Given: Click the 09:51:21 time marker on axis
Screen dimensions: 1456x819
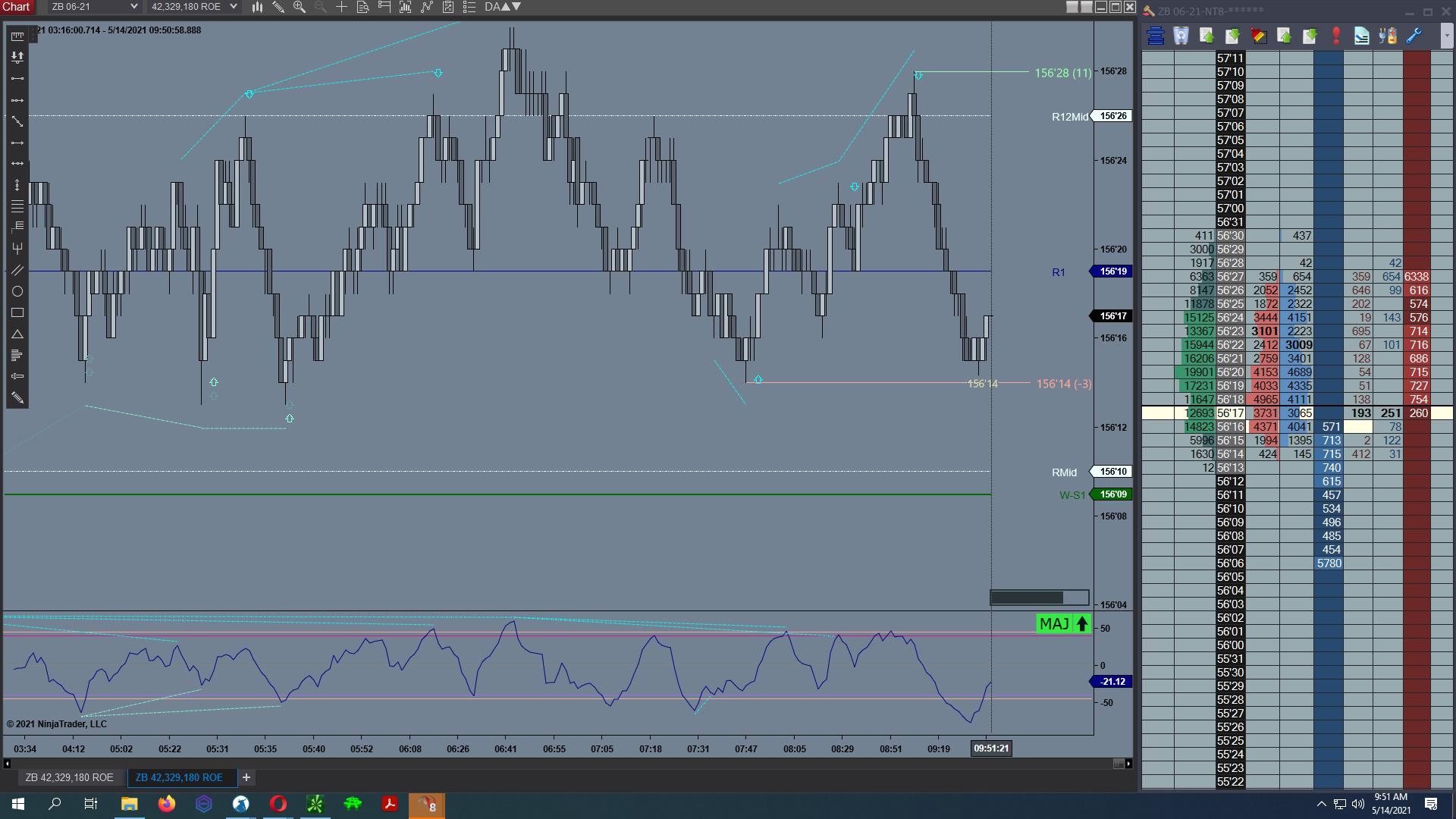Looking at the screenshot, I should [991, 748].
